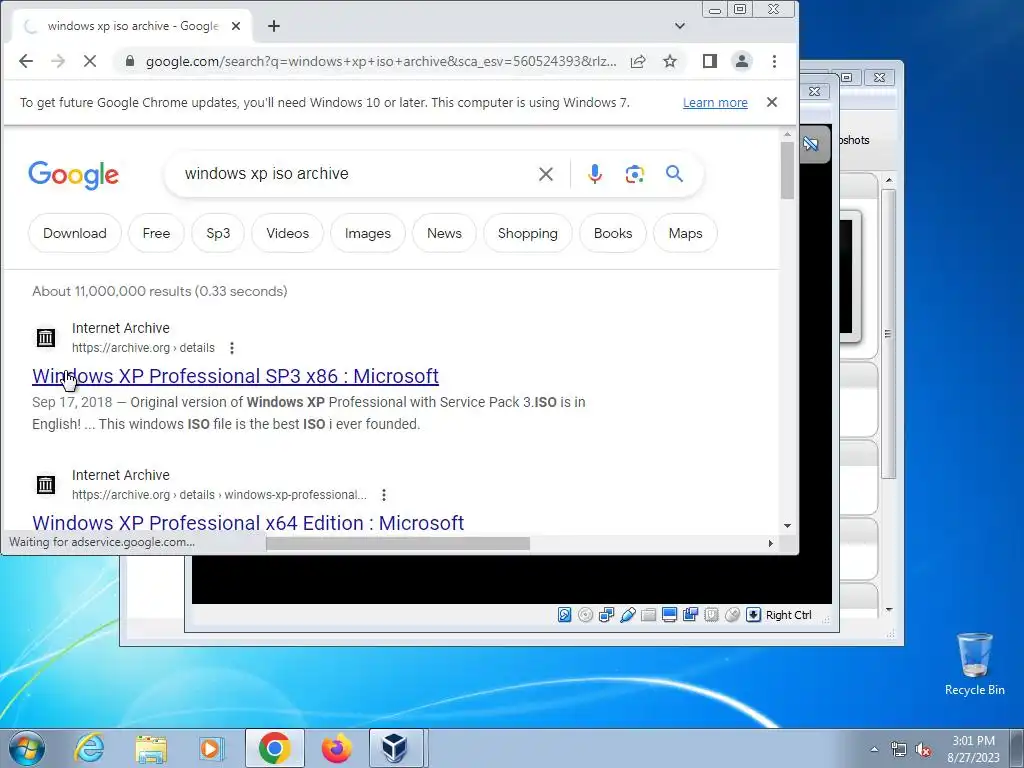Switch to Shopping results
The width and height of the screenshot is (1024, 768).
pyautogui.click(x=528, y=233)
